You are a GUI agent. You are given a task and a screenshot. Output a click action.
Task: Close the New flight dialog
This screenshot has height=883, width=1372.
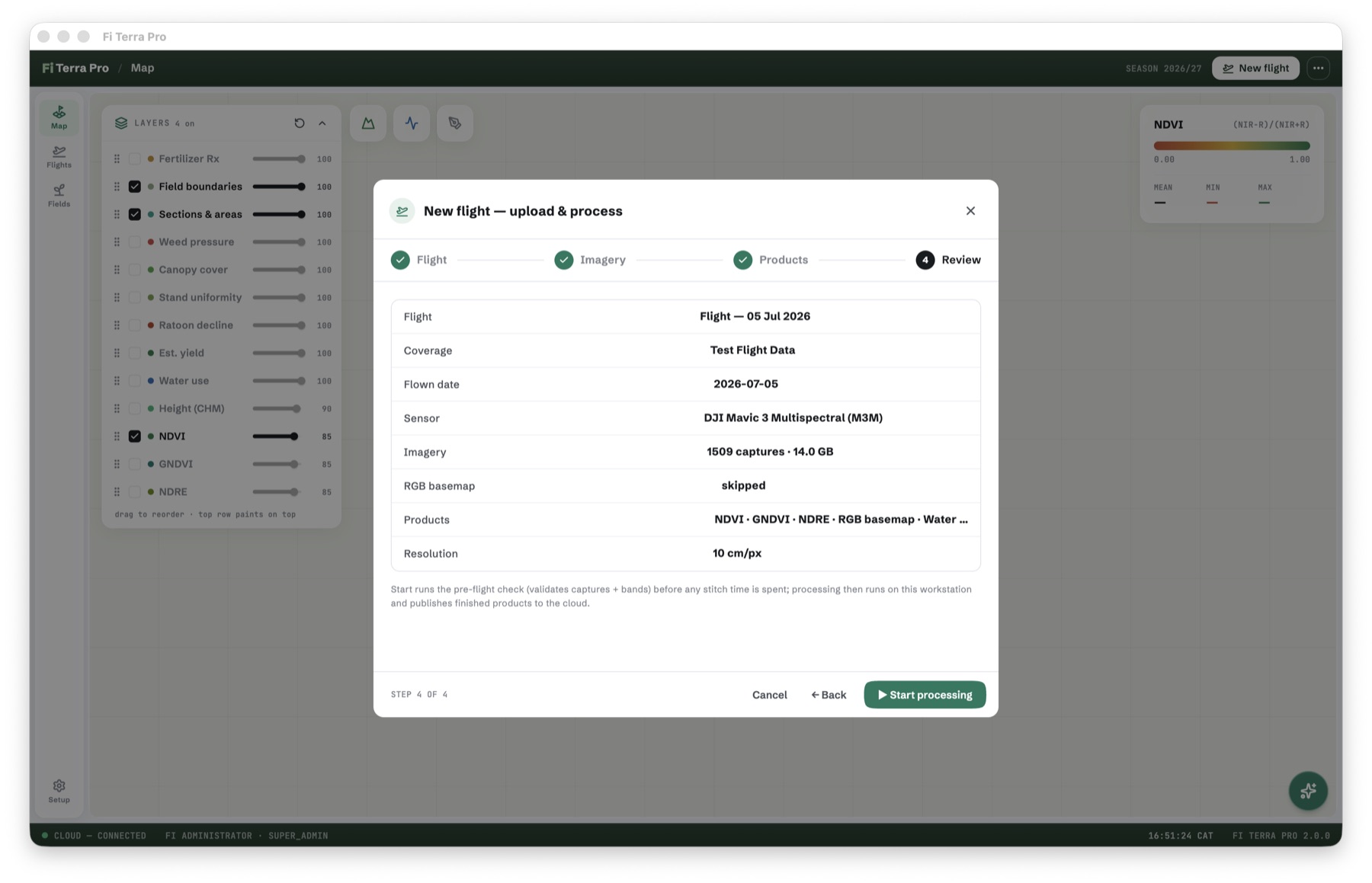[970, 211]
